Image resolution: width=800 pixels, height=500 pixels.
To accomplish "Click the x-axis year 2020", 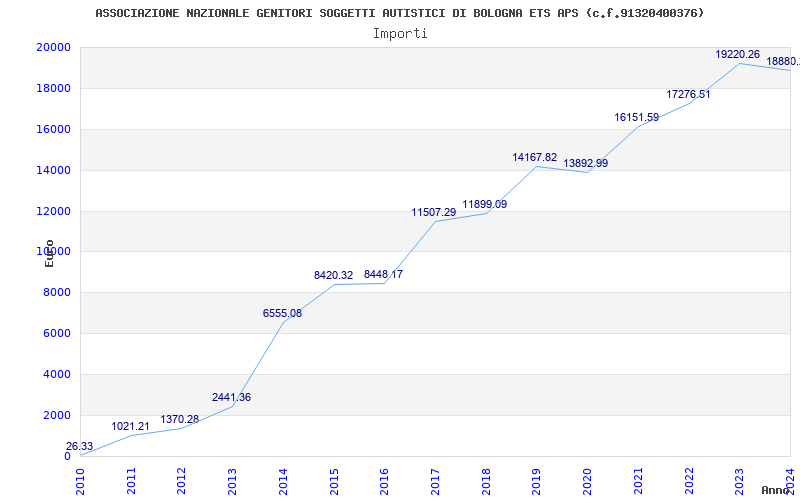I will coord(587,482).
